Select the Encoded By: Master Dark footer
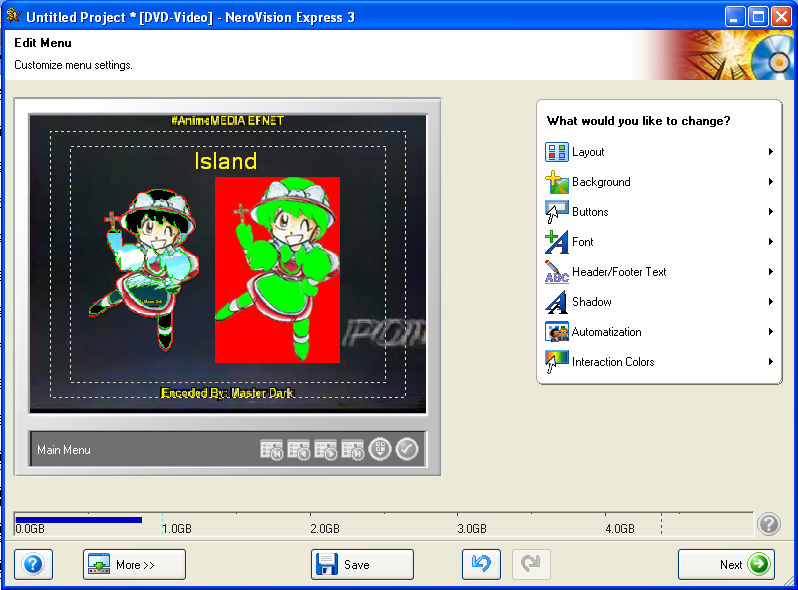This screenshot has width=798, height=590. pos(227,393)
